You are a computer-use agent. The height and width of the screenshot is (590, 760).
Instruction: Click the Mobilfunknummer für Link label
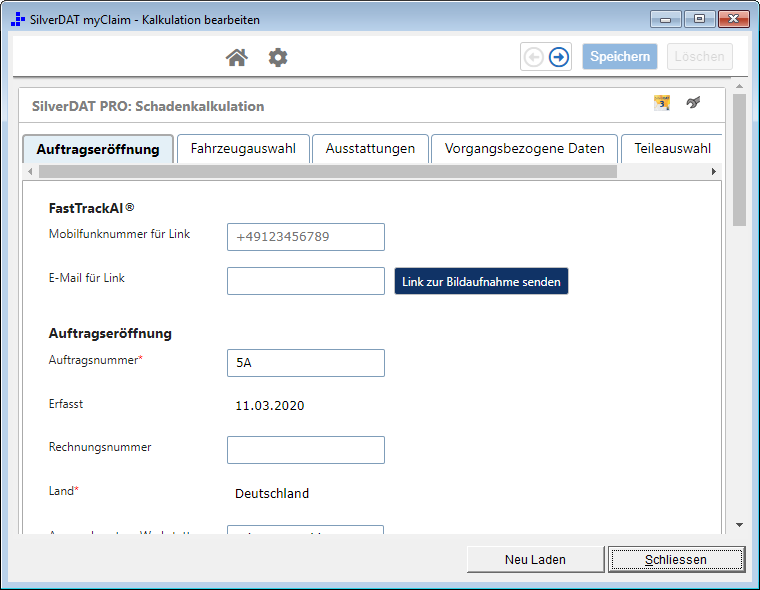pyautogui.click(x=119, y=234)
